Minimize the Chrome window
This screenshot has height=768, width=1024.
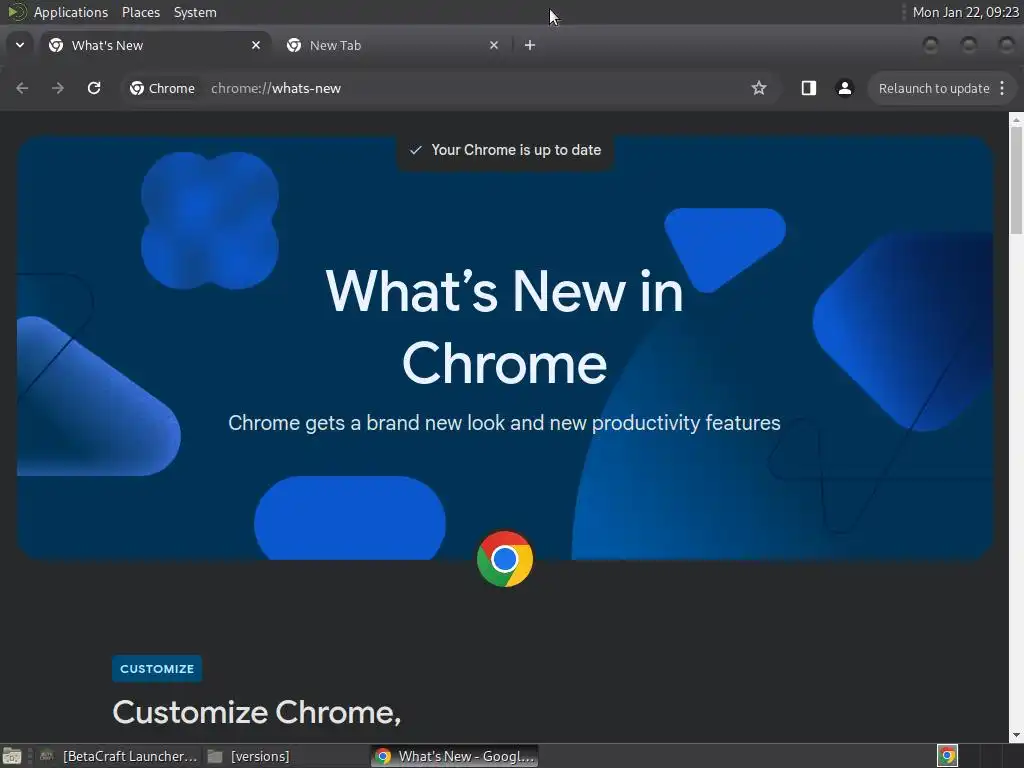[931, 45]
